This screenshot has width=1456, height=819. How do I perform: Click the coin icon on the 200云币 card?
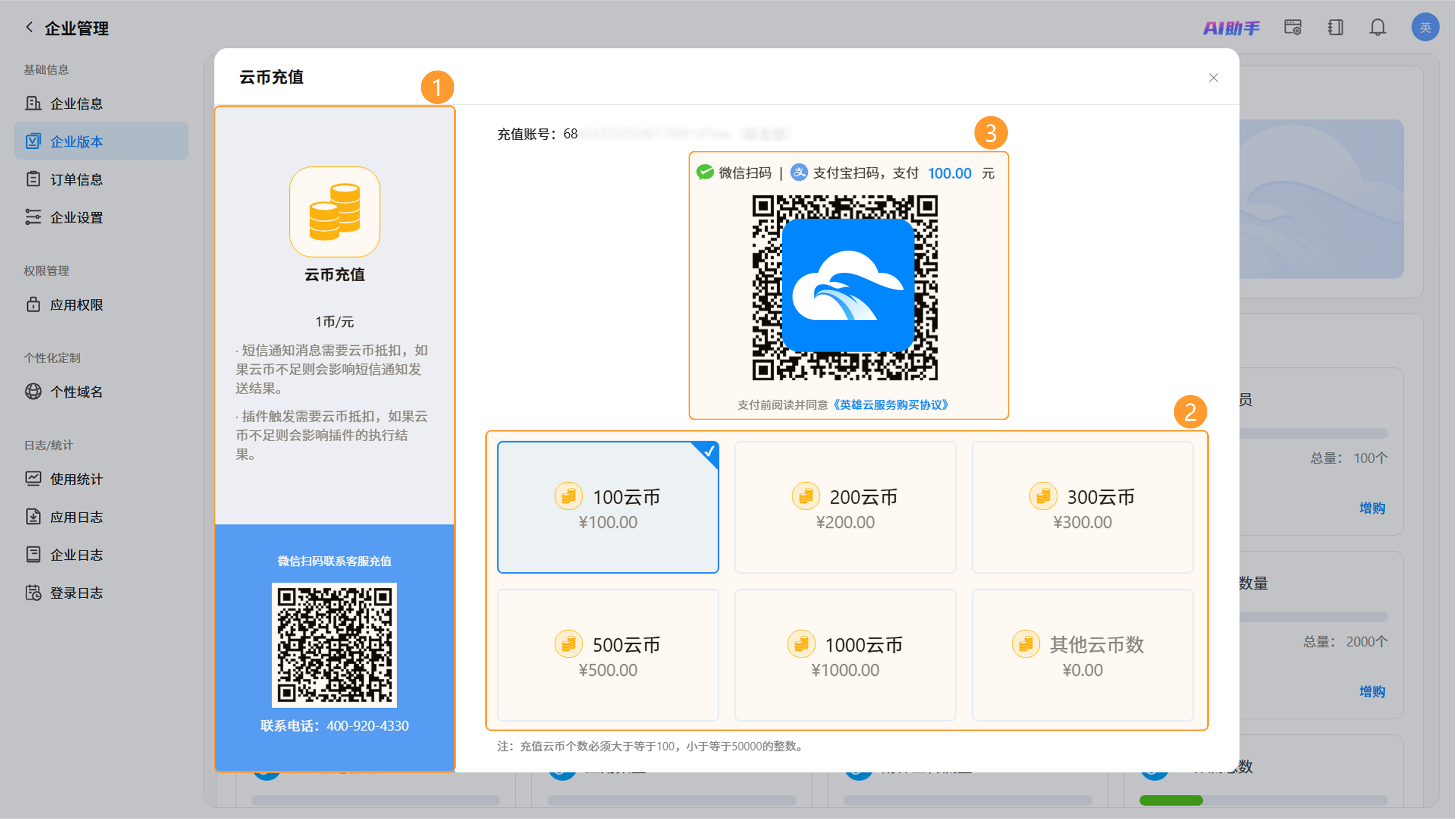[x=805, y=496]
